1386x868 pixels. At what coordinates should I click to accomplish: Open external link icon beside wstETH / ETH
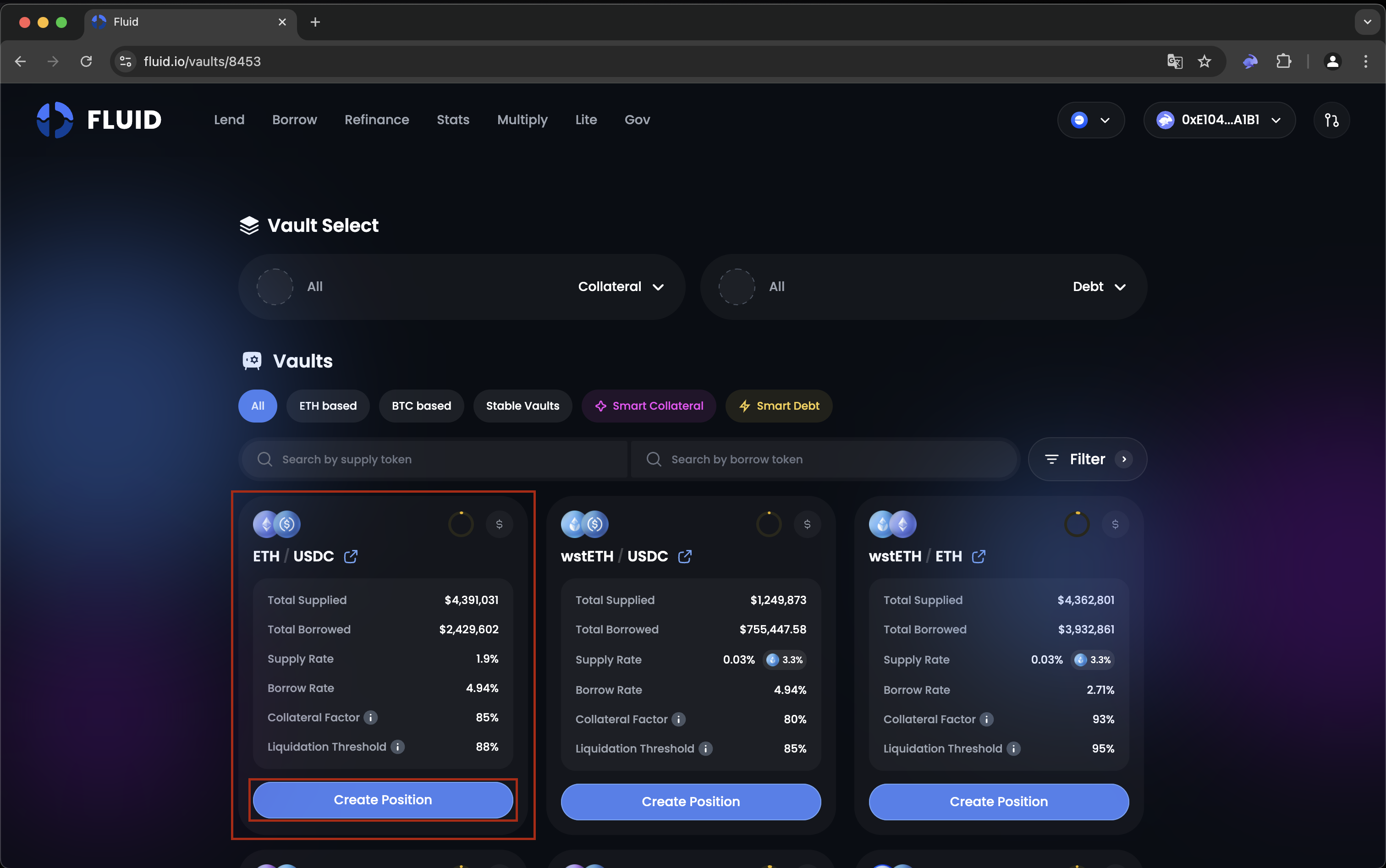[x=979, y=556]
